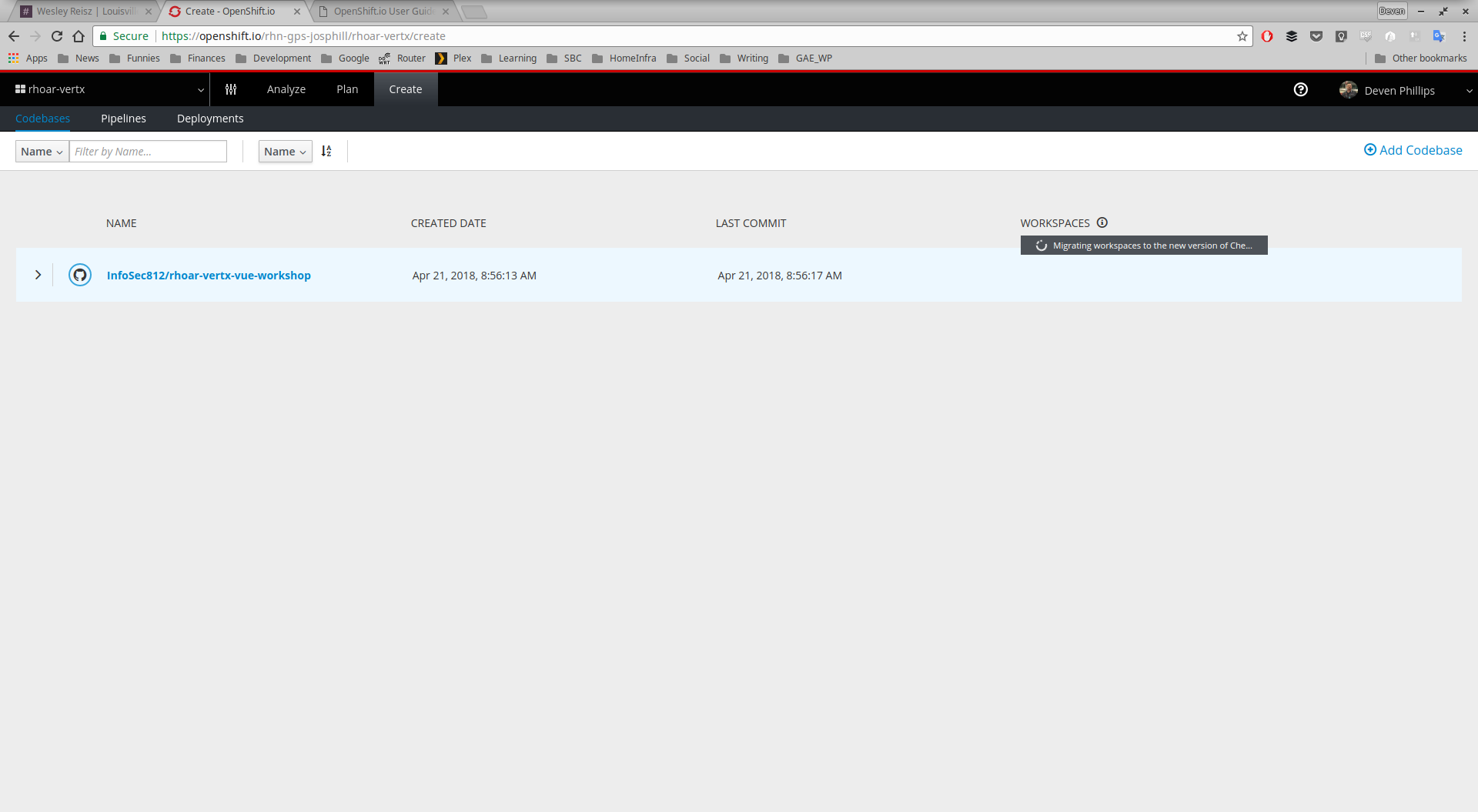The image size is (1478, 812).
Task: Switch to the Wesley Reisz browser tab
Action: click(x=85, y=12)
